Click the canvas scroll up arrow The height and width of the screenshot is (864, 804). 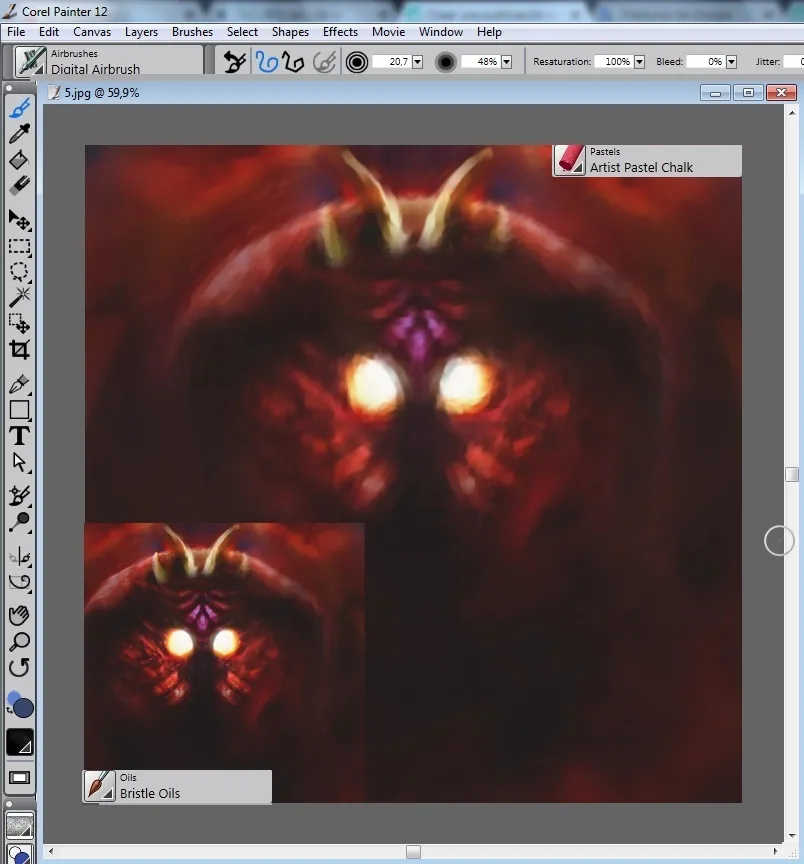pyautogui.click(x=792, y=113)
